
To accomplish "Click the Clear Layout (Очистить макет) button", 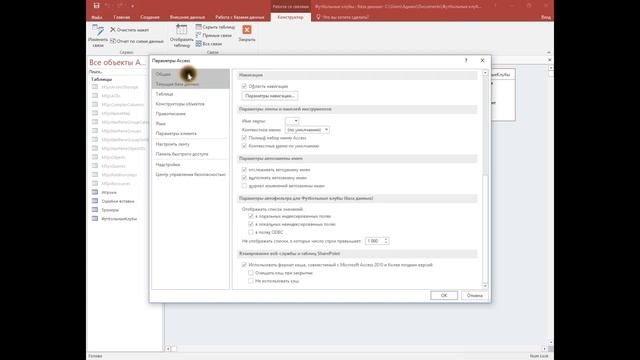I will click(x=129, y=30).
